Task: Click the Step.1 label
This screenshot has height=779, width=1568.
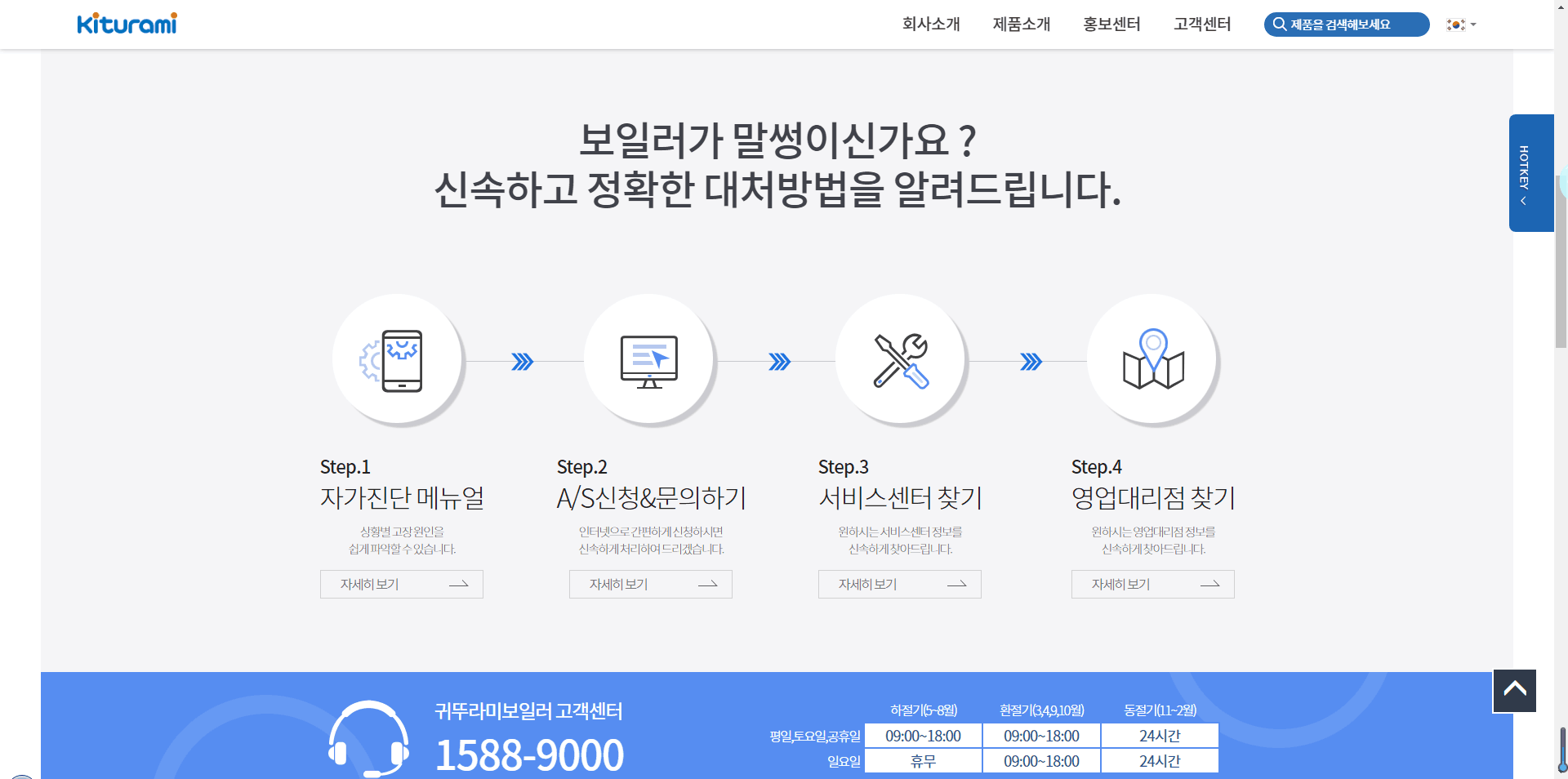Action: click(345, 467)
